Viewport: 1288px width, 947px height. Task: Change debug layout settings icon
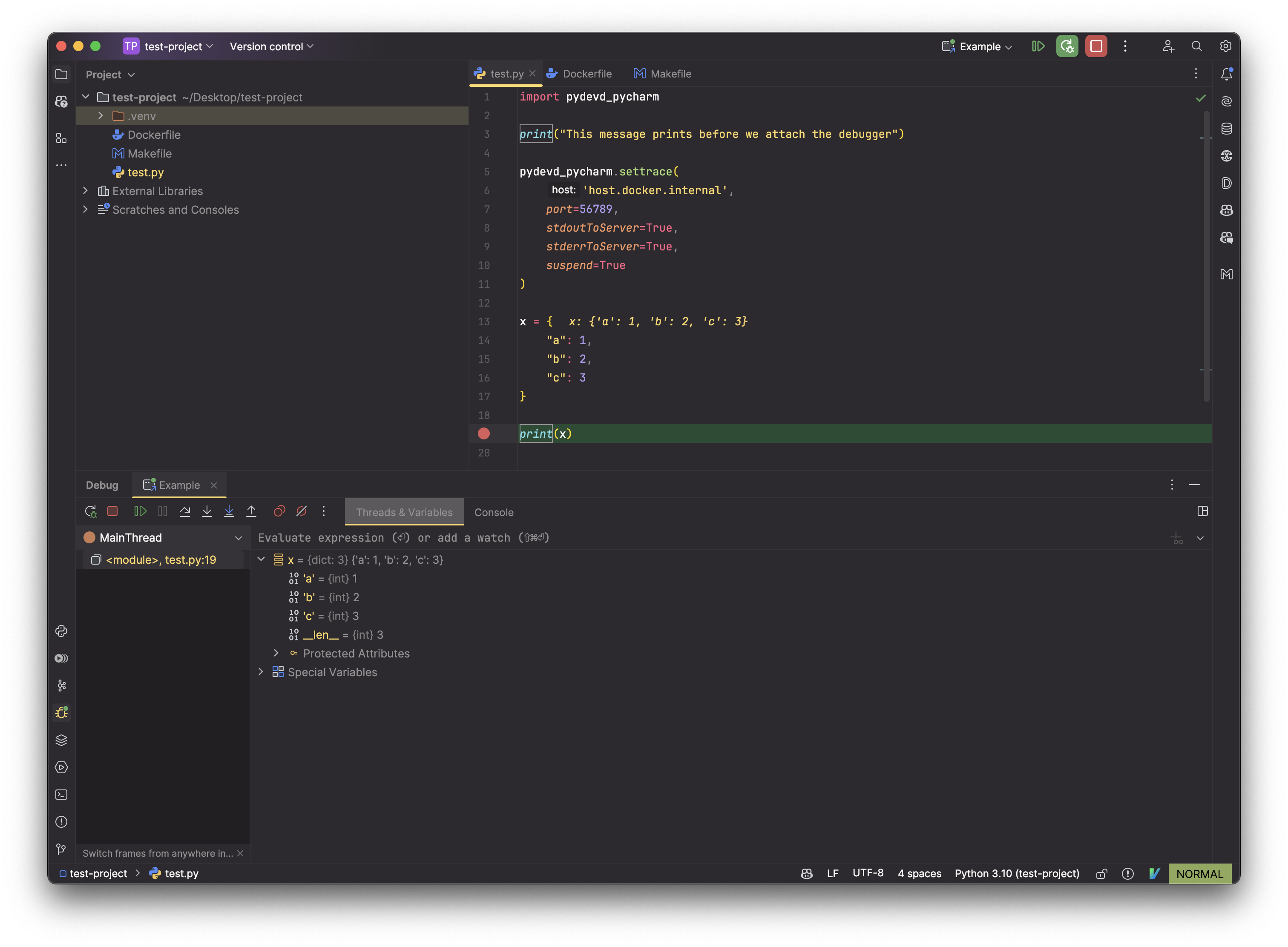click(x=1202, y=511)
